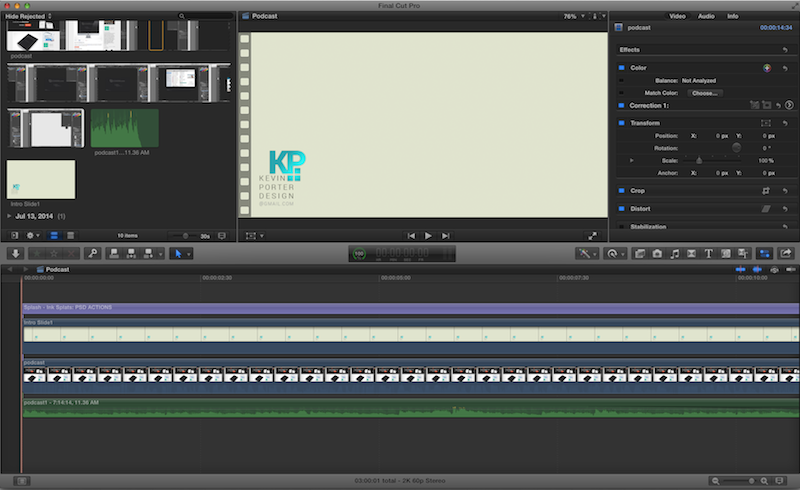Open the Themes Browser icon
The image size is (800, 490).
coord(743,254)
